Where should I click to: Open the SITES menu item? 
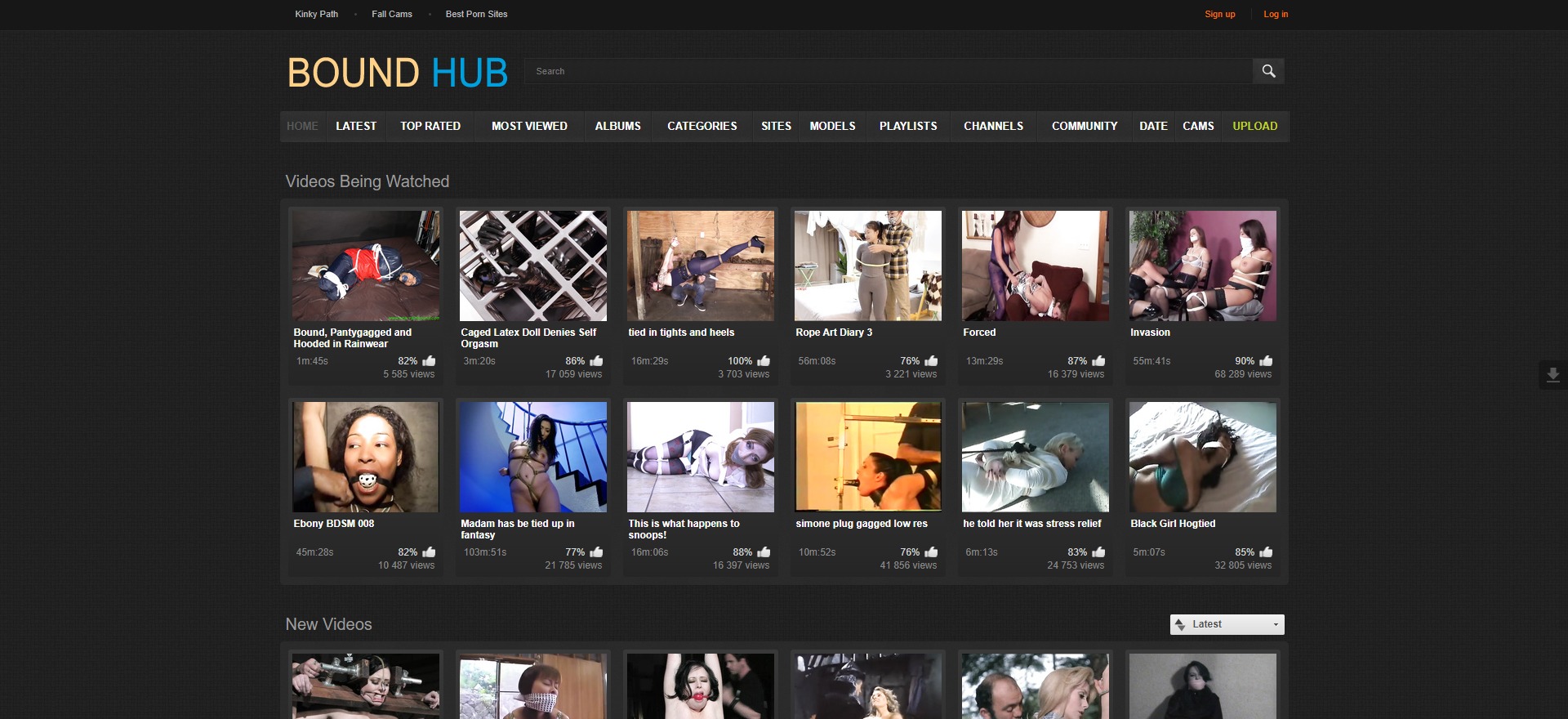[776, 127]
